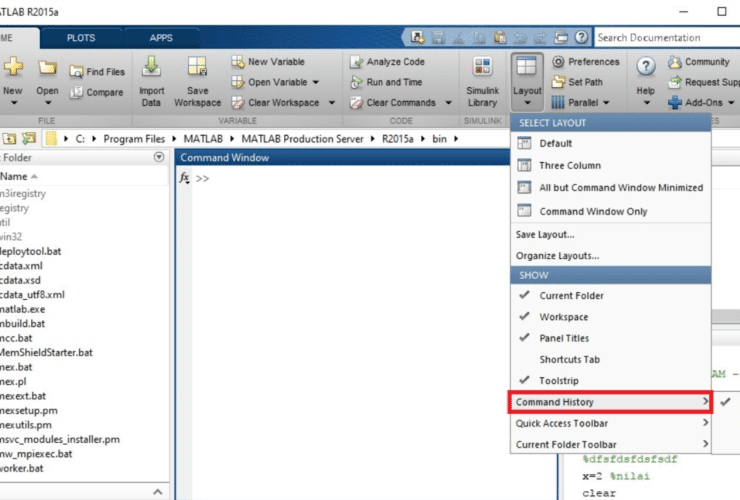Click the quick access help icon
This screenshot has height=500, width=740.
(581, 37)
